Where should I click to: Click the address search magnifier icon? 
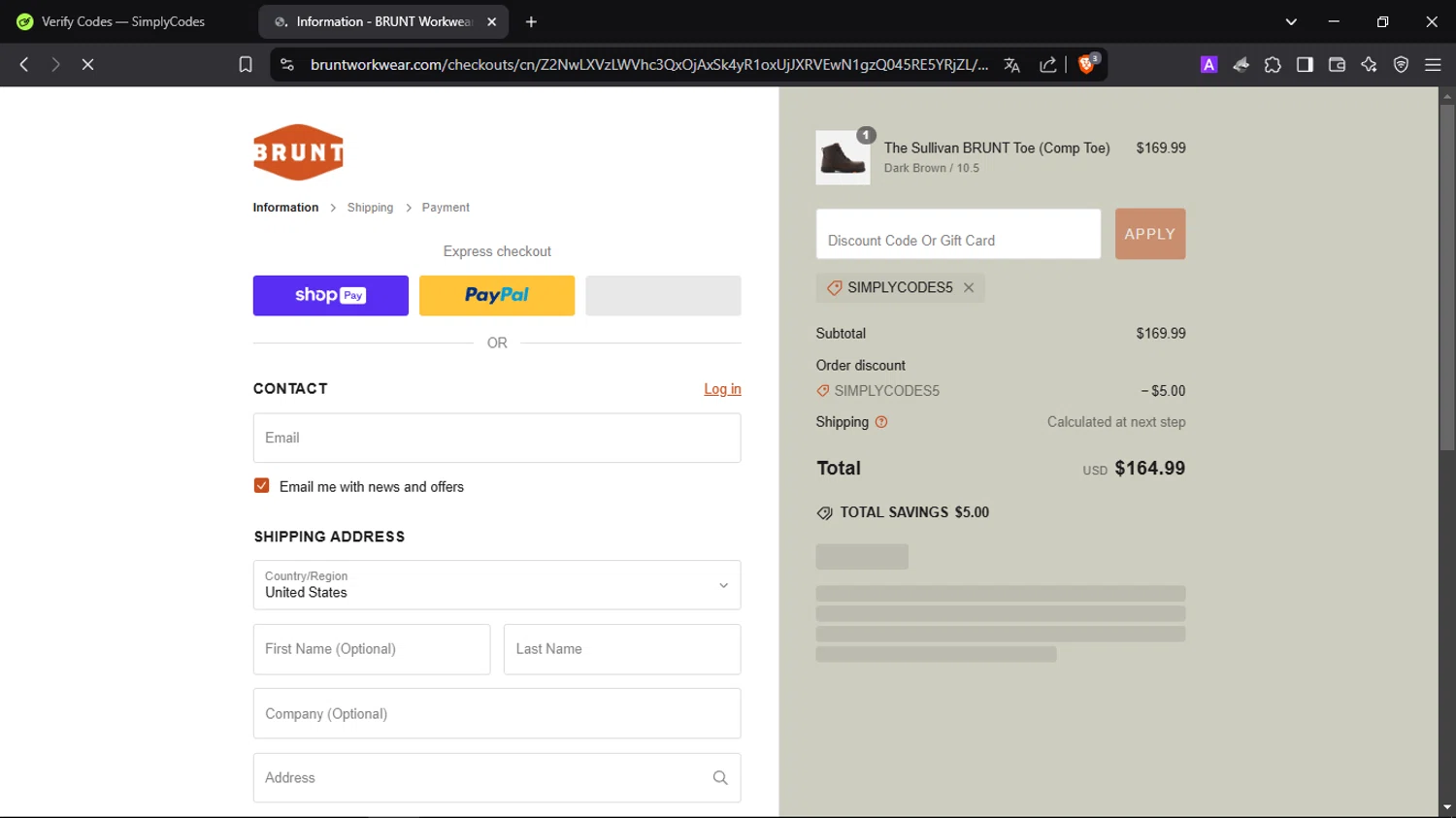720,778
